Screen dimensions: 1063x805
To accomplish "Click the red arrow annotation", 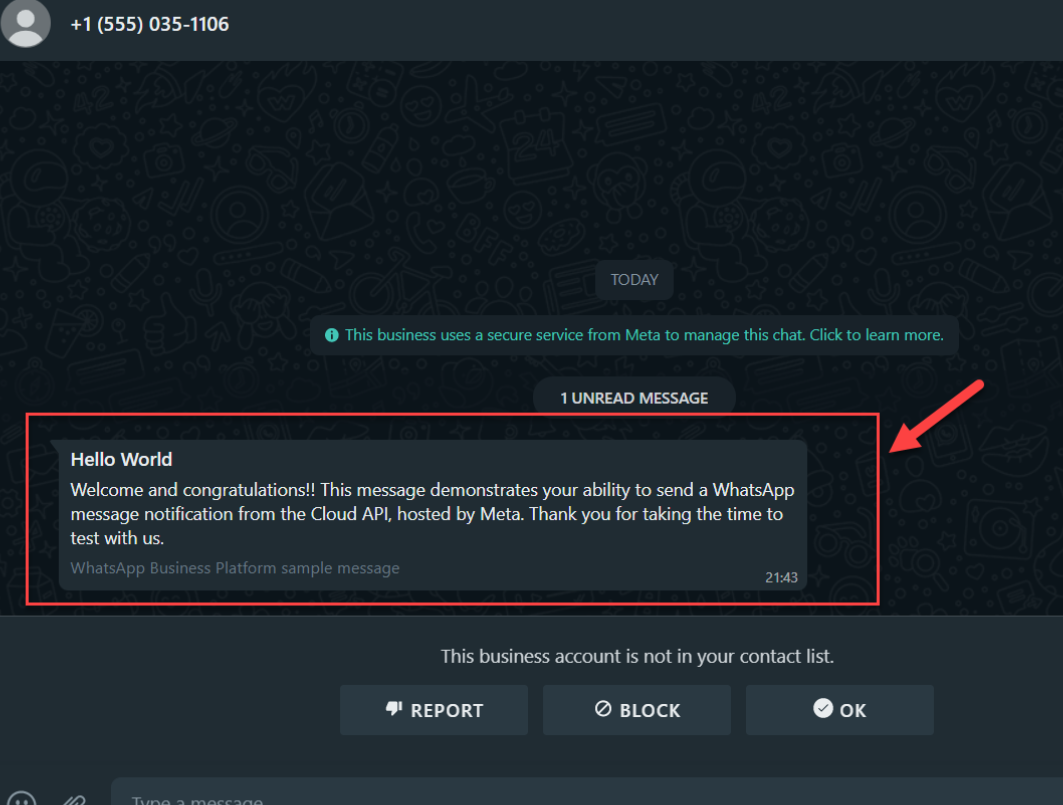I will (x=936, y=416).
